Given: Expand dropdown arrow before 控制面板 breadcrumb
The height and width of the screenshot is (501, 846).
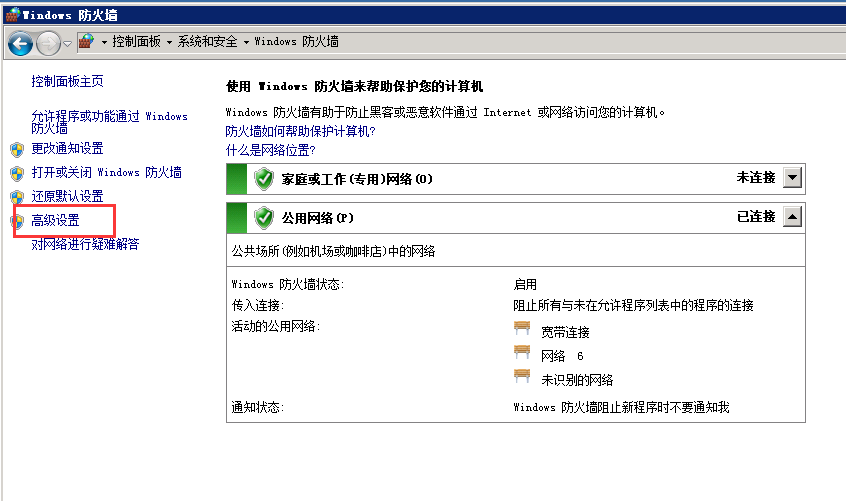Looking at the screenshot, I should point(104,42).
